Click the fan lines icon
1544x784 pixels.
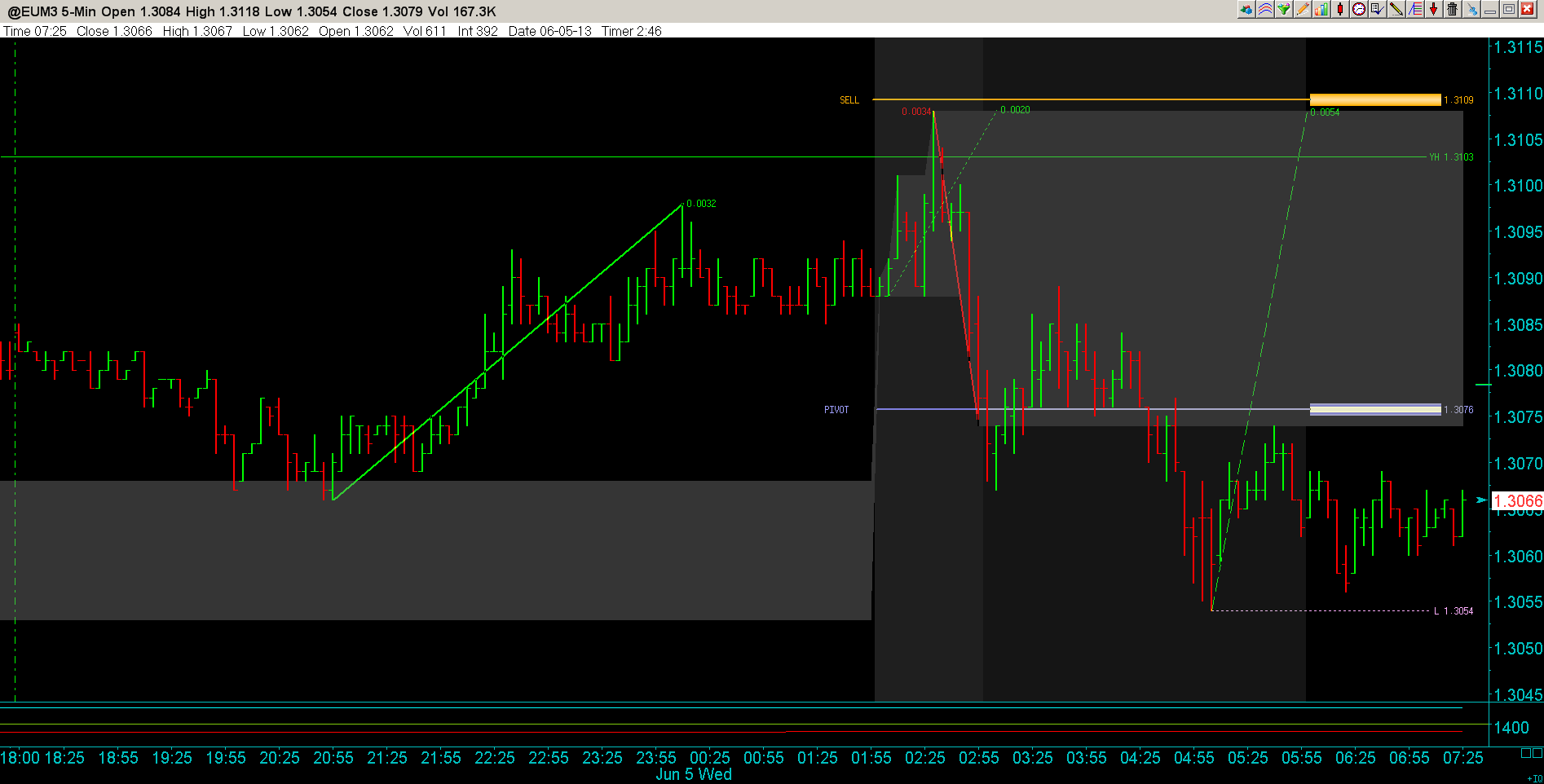point(1415,10)
